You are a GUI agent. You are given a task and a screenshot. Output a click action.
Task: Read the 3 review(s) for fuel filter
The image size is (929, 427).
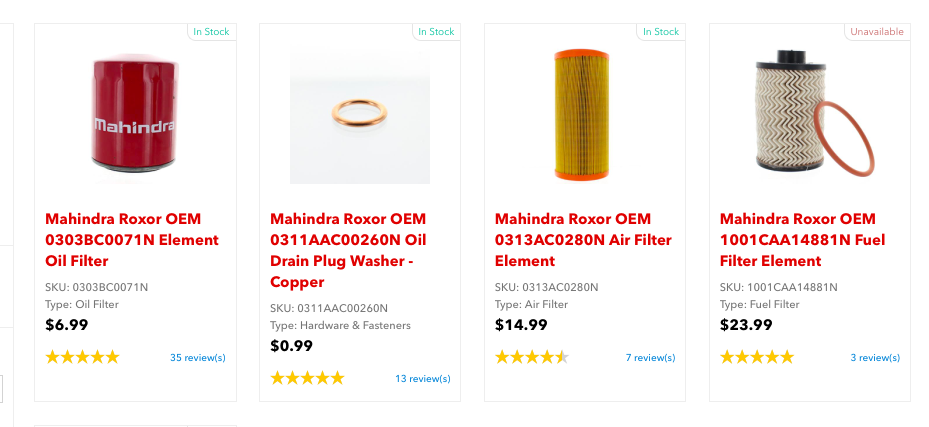coord(875,357)
